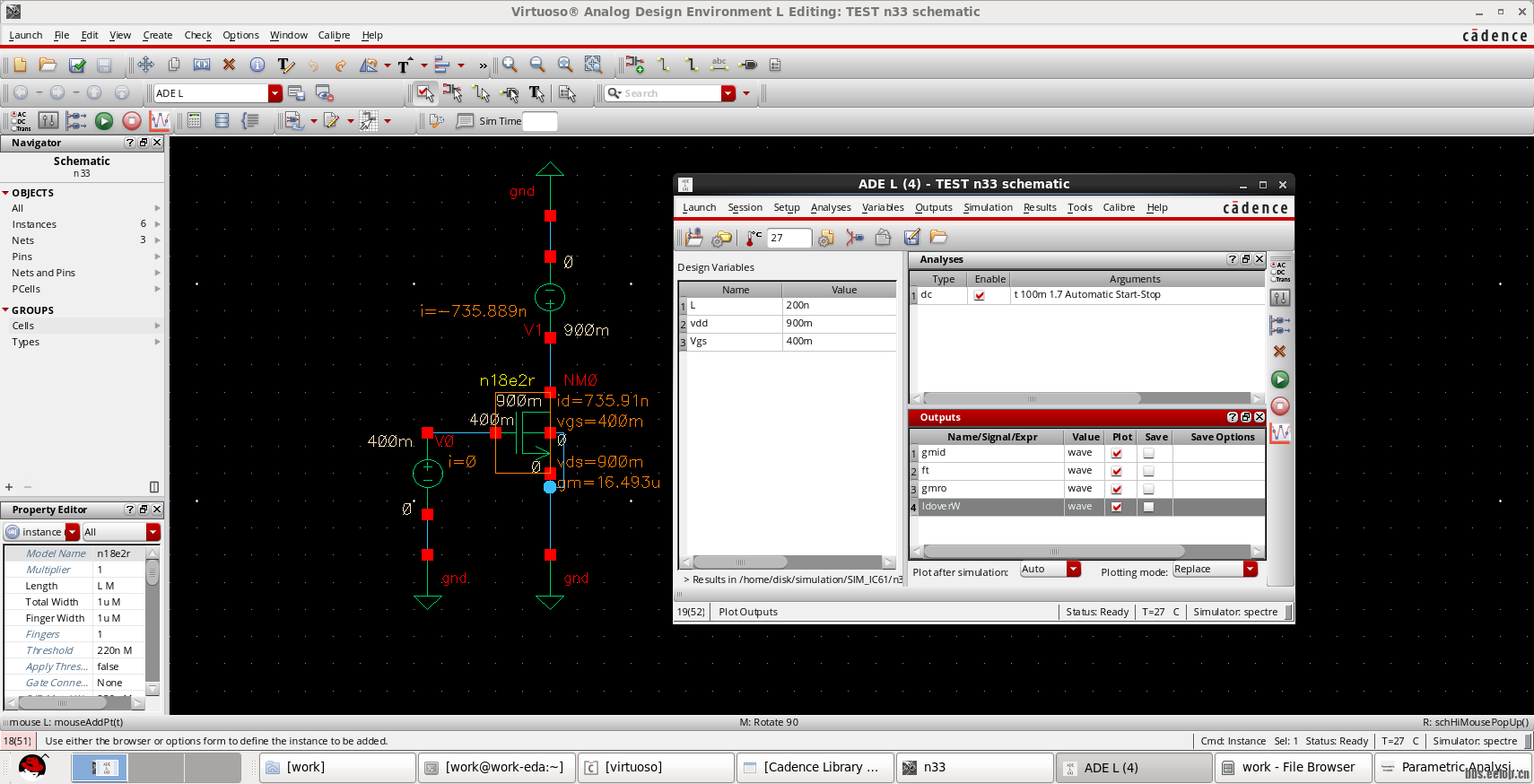The image size is (1534, 784).
Task: Select the Stretch tool icon
Action: click(202, 65)
